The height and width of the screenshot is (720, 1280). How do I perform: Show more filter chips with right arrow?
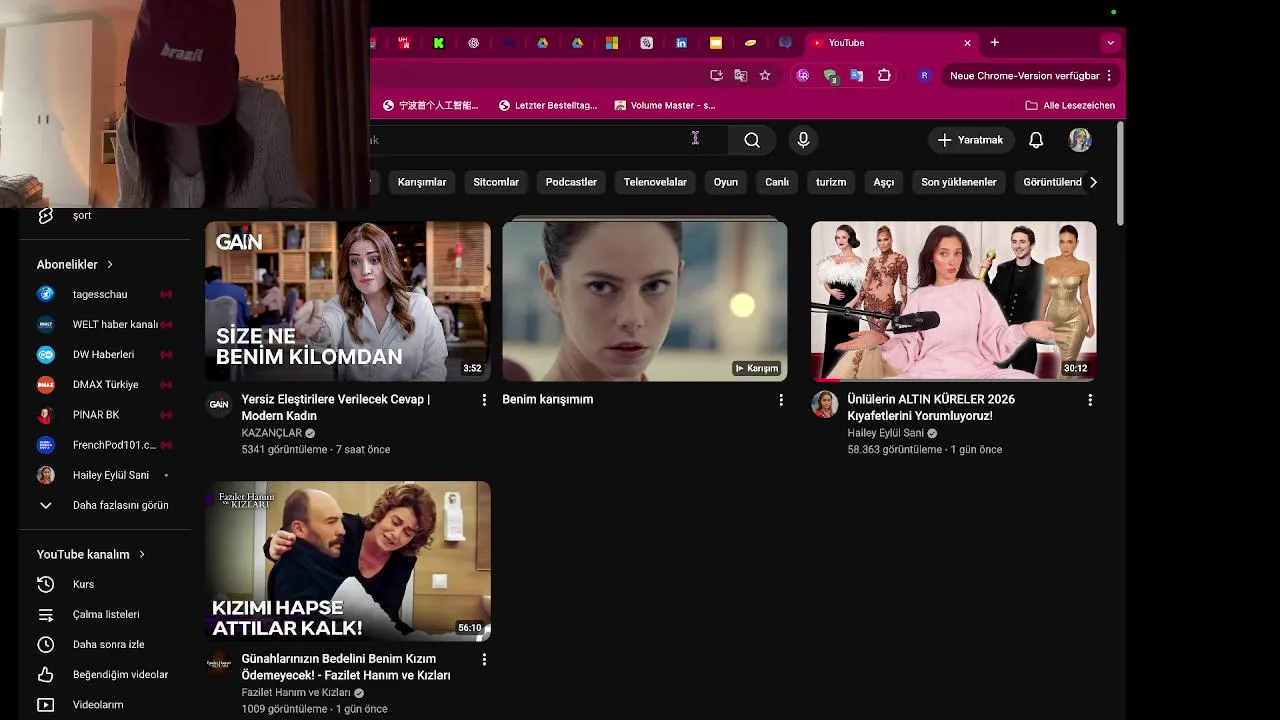tap(1093, 182)
